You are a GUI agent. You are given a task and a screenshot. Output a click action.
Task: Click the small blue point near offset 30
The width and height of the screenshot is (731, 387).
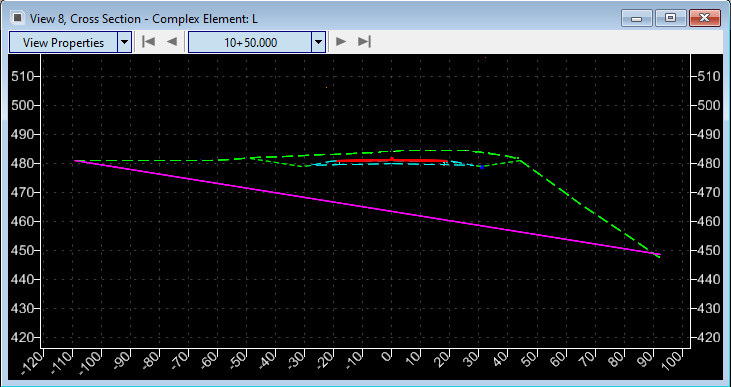click(x=482, y=166)
